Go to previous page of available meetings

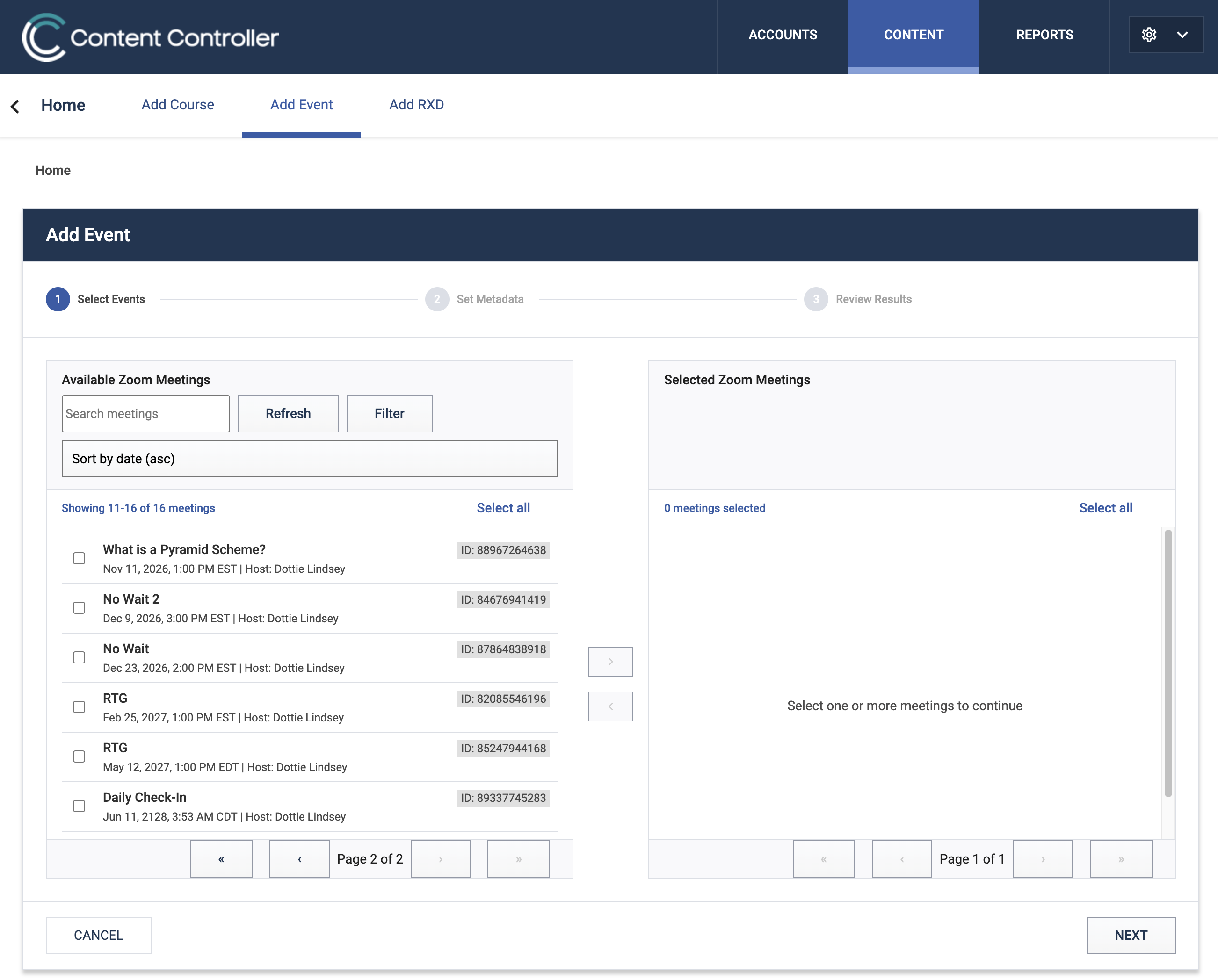click(x=299, y=859)
